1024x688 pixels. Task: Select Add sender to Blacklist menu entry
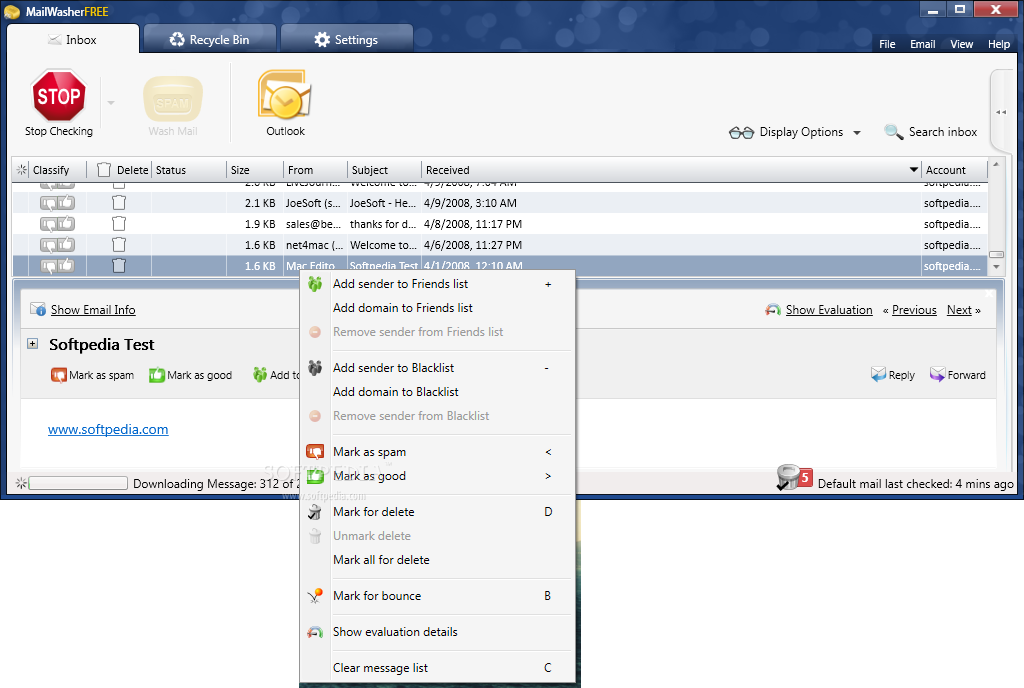tap(395, 368)
